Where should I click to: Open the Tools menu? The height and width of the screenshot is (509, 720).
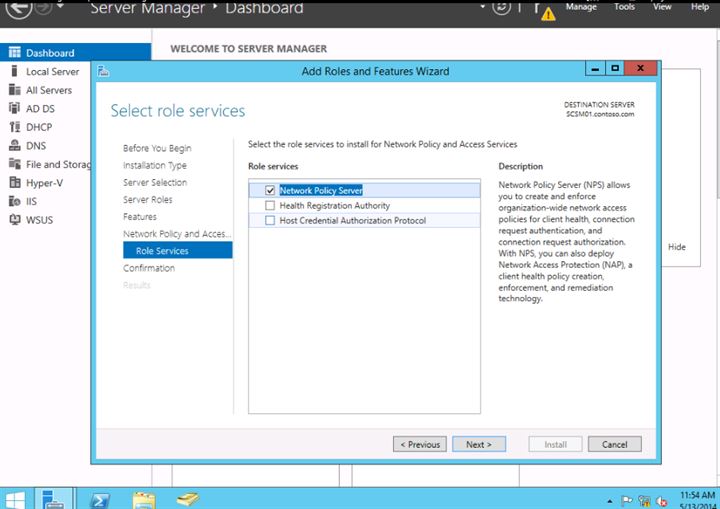point(624,7)
